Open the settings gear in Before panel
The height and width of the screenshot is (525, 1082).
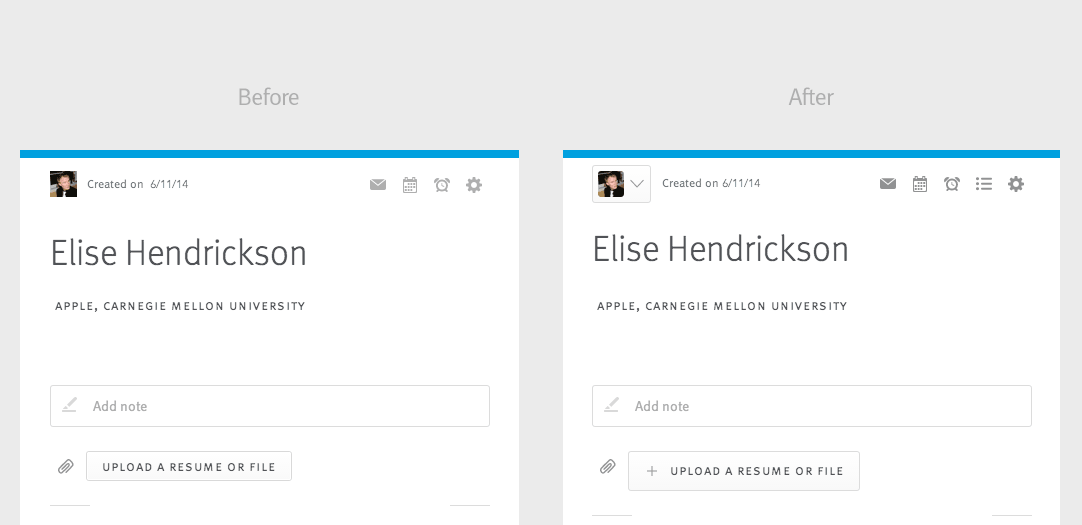(473, 185)
